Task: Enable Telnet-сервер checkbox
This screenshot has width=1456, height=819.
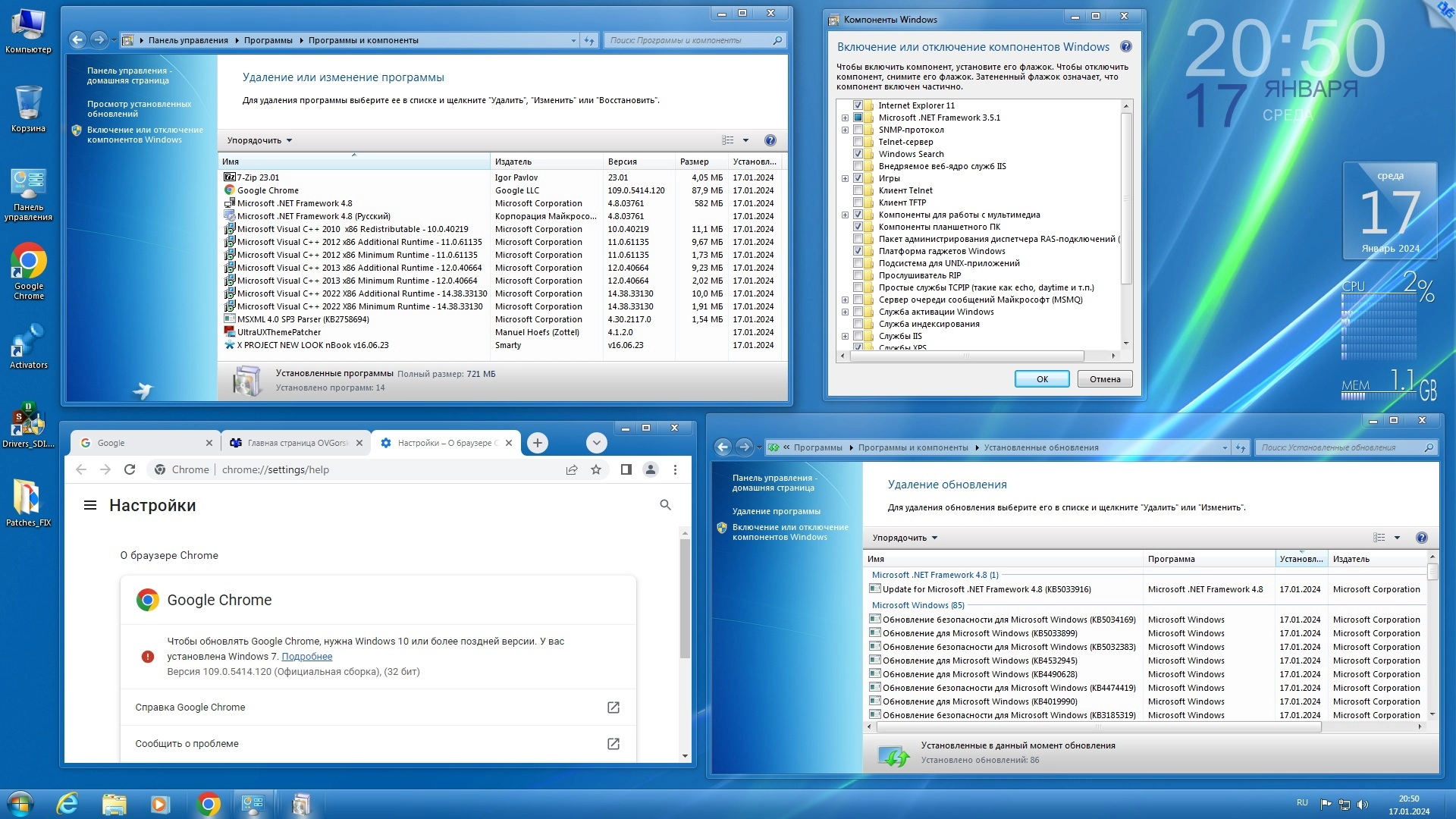Action: [x=858, y=142]
